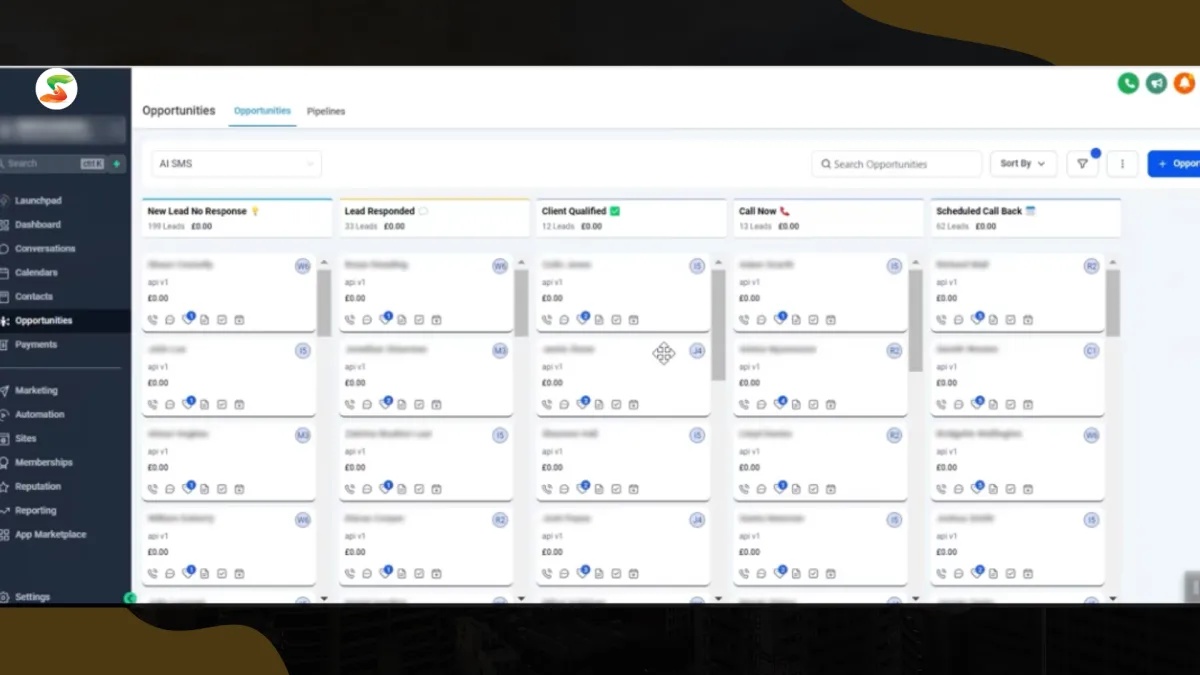
Task: Click notes icon on the C1 badge card
Action: point(992,405)
